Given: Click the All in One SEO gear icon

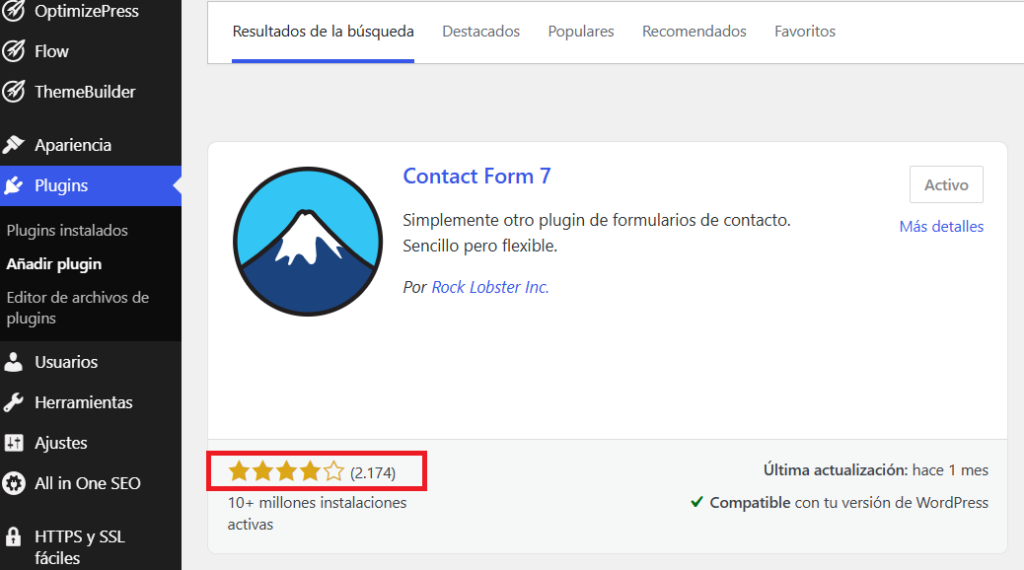Looking at the screenshot, I should pos(13,483).
